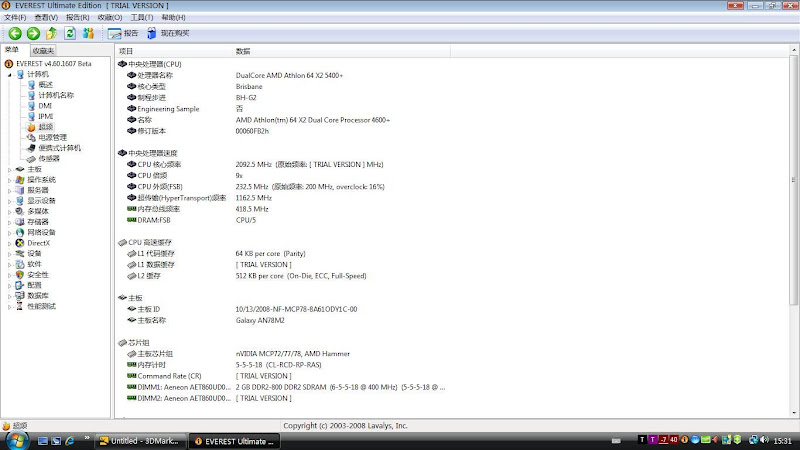
Task: Expand the 操作系统 tree node
Action: [9, 180]
